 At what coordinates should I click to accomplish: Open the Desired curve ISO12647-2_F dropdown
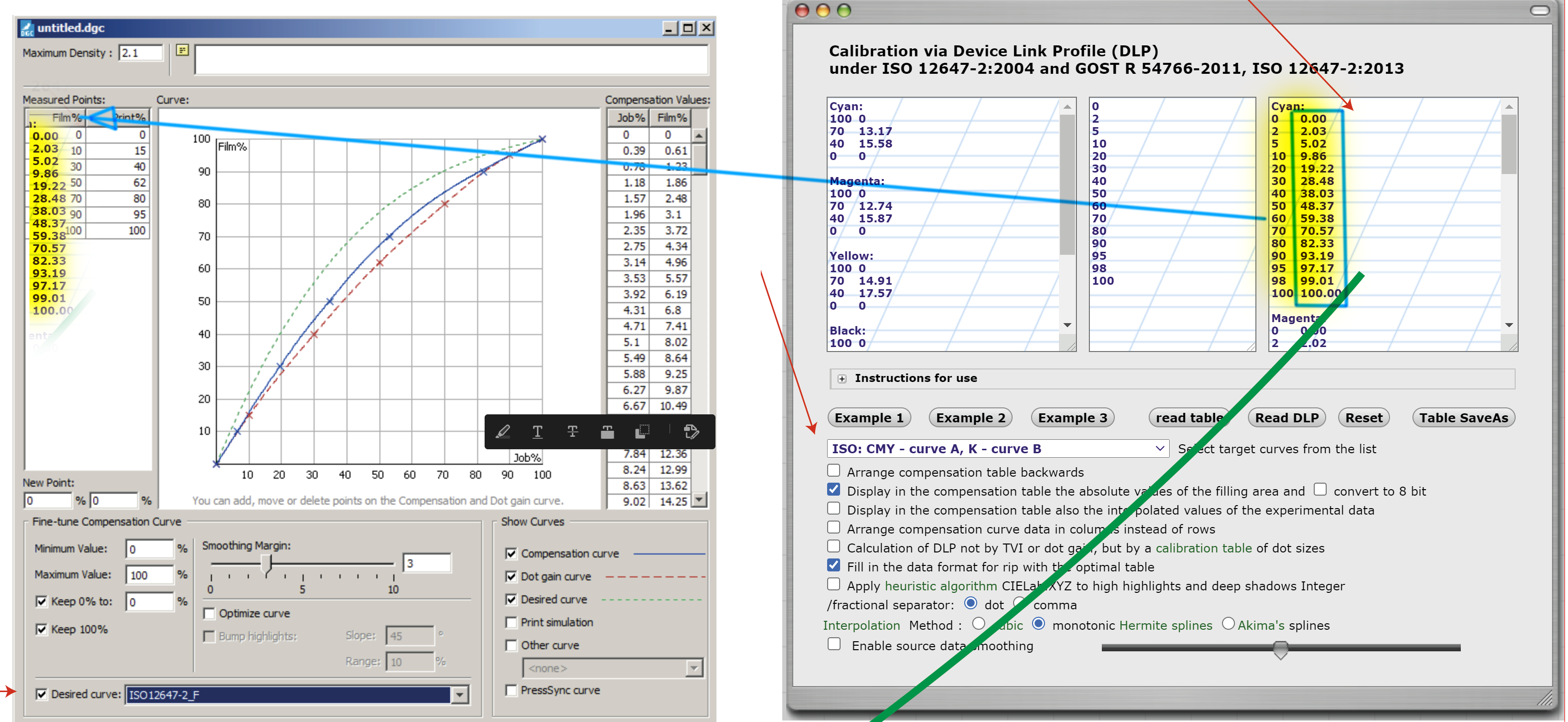click(x=460, y=695)
